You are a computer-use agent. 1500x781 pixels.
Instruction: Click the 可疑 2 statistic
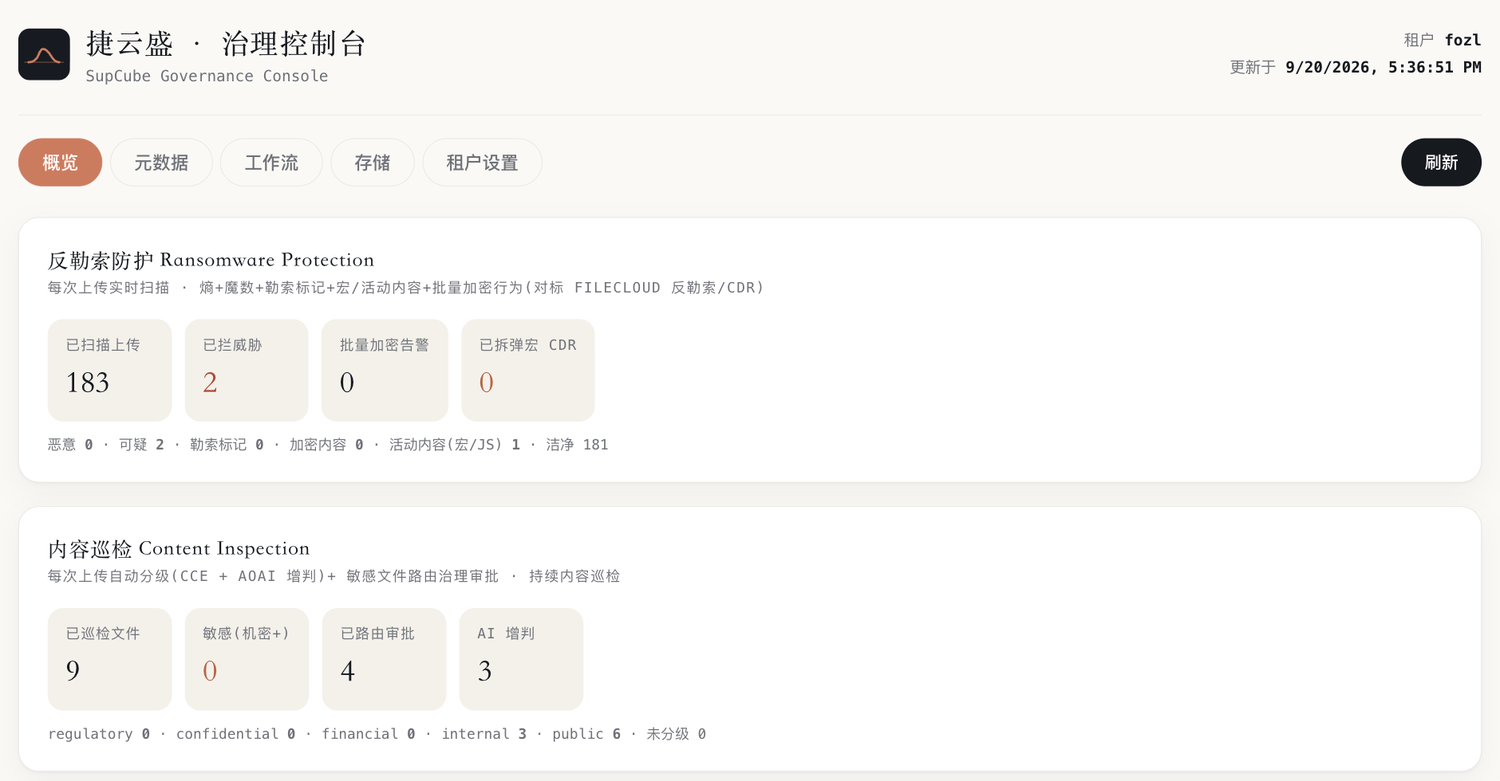[141, 445]
